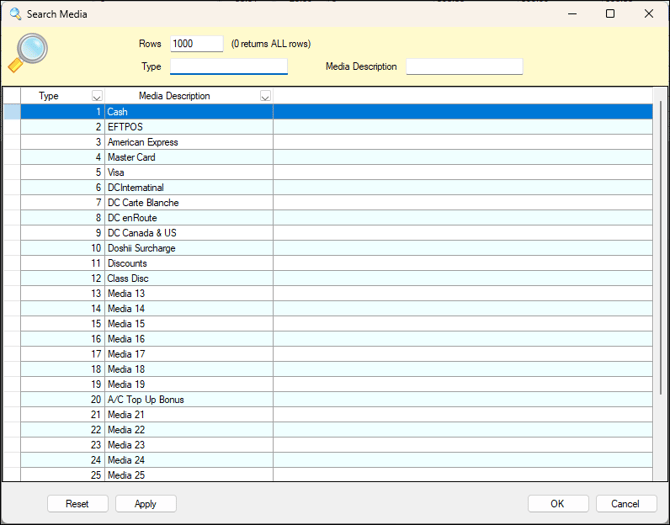Select the Discounts row

(x=336, y=263)
